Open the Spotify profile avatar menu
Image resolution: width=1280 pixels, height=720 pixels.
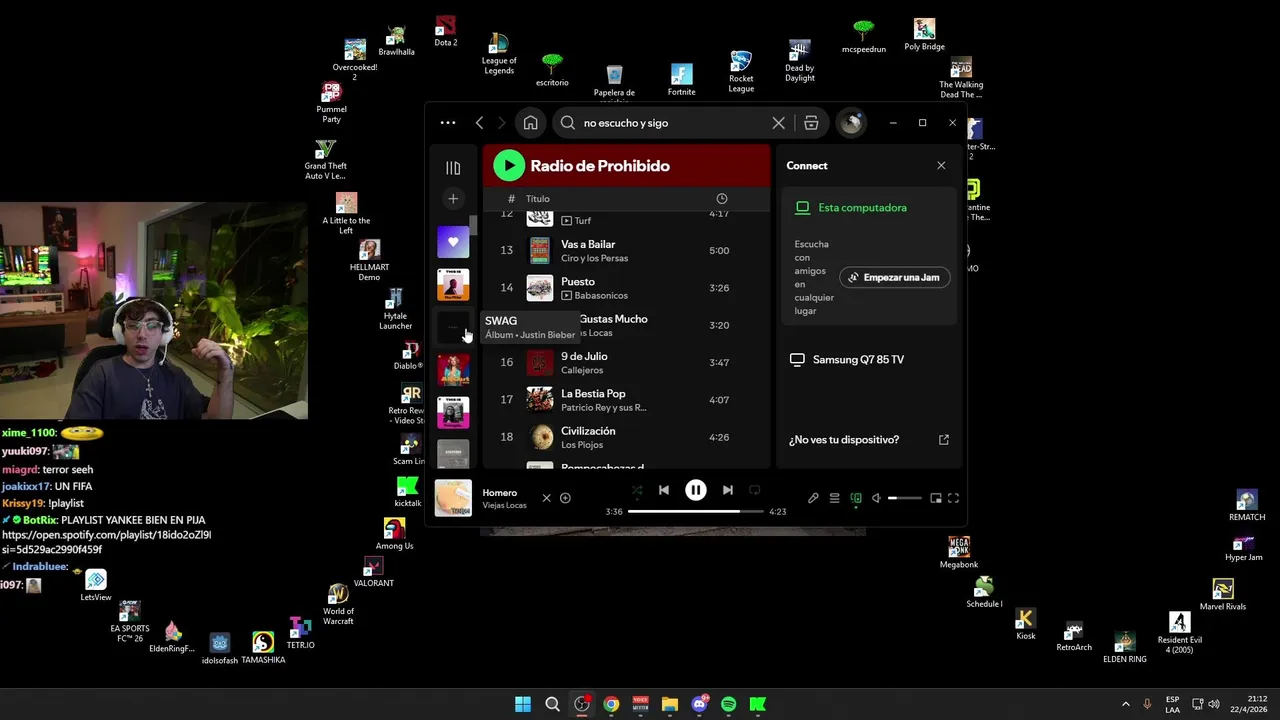pyautogui.click(x=852, y=123)
